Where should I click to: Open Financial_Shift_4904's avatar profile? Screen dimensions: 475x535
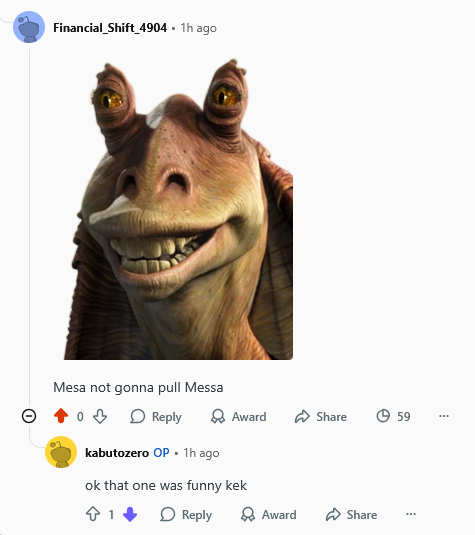click(29, 27)
